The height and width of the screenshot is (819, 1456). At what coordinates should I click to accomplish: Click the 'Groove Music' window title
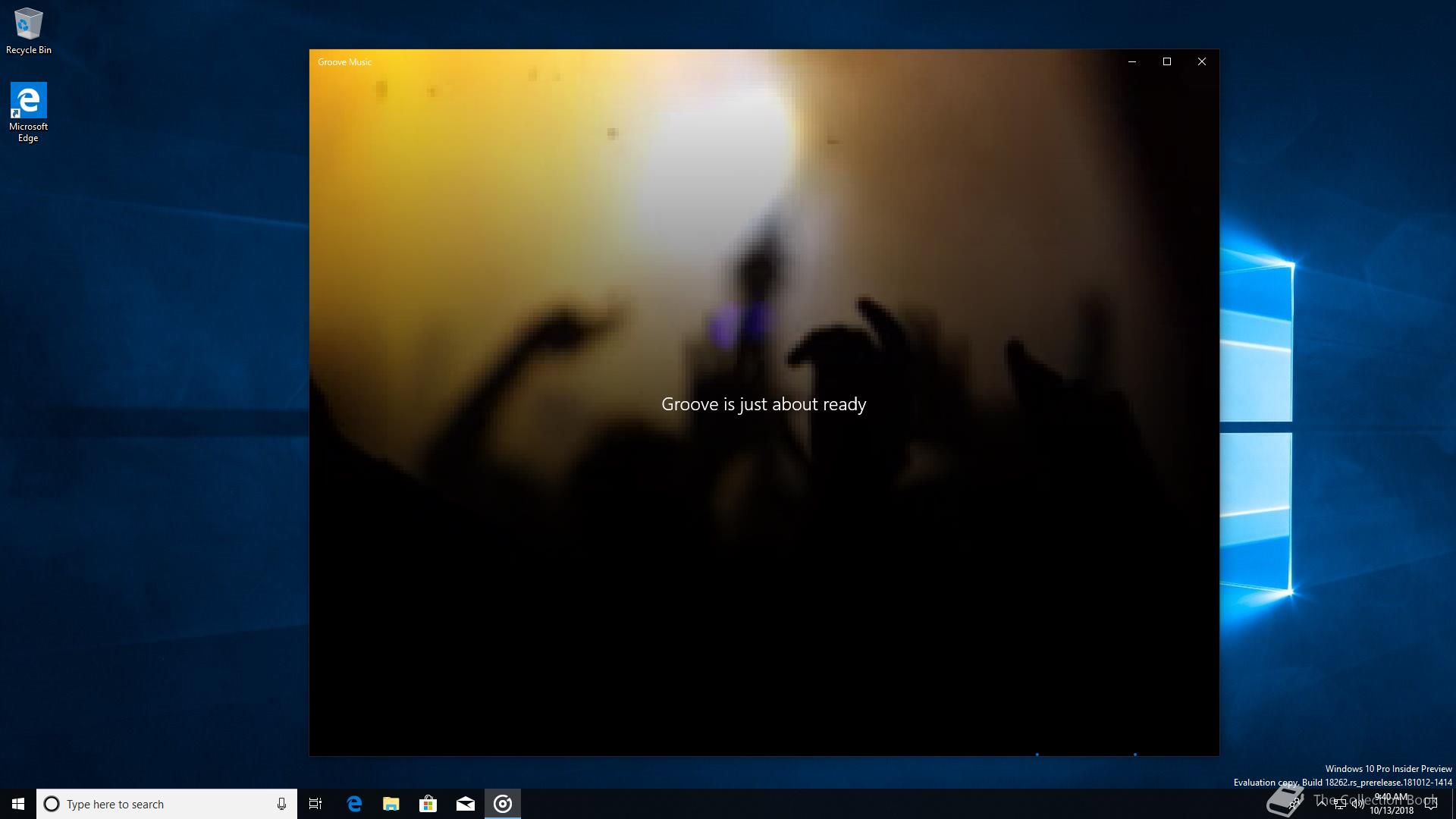click(345, 62)
